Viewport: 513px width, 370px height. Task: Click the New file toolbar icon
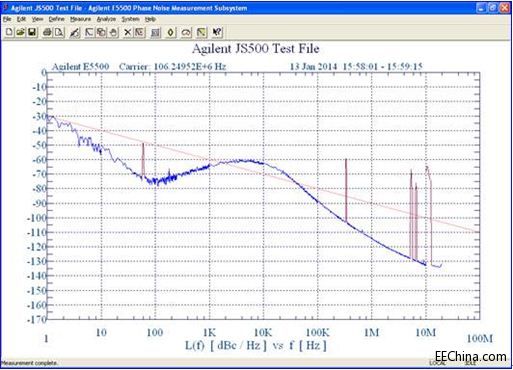click(9, 32)
